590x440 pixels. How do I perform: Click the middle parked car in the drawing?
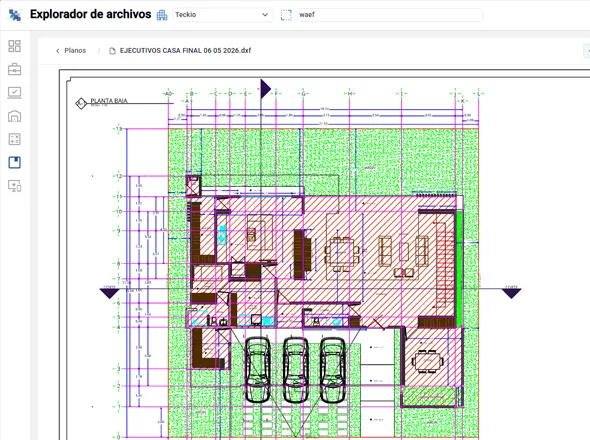tap(296, 370)
